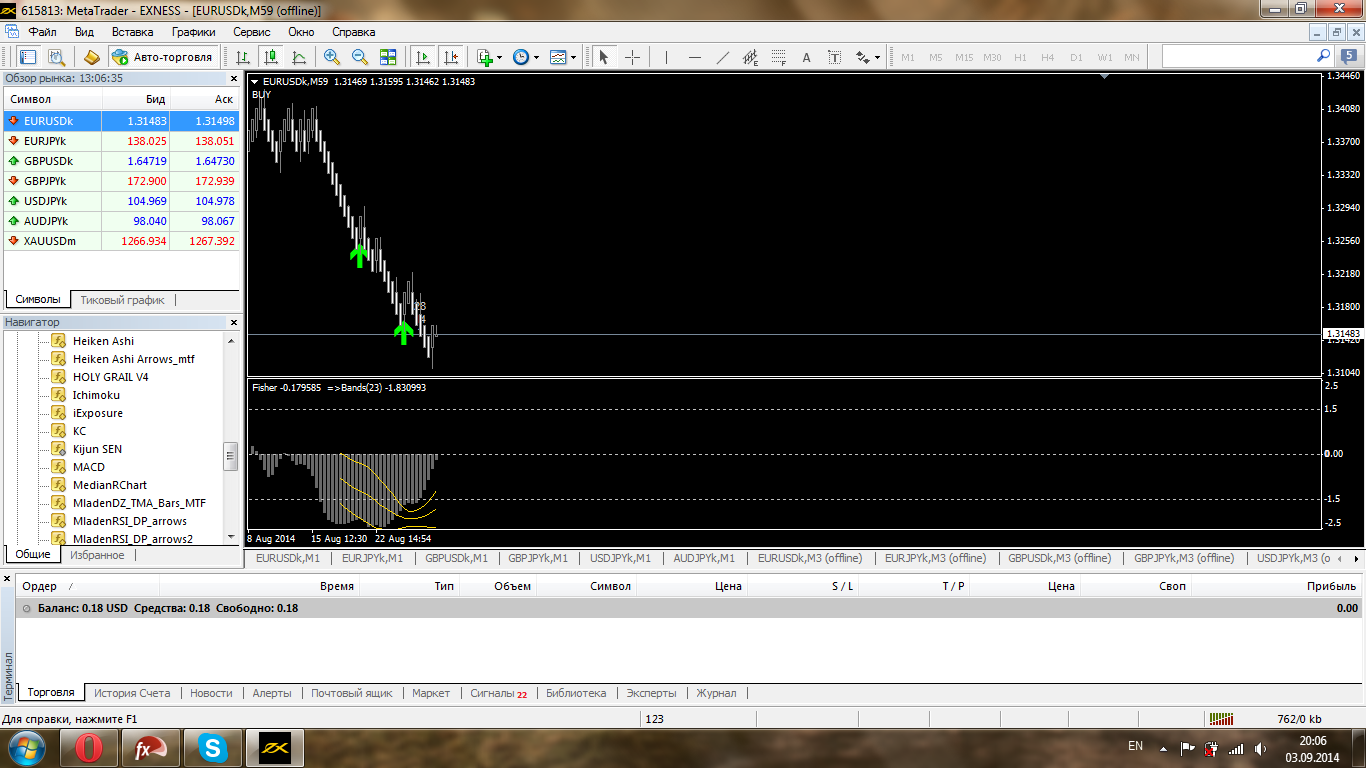Select the vertical line tool
The width and height of the screenshot is (1366, 768).
pyautogui.click(x=666, y=57)
